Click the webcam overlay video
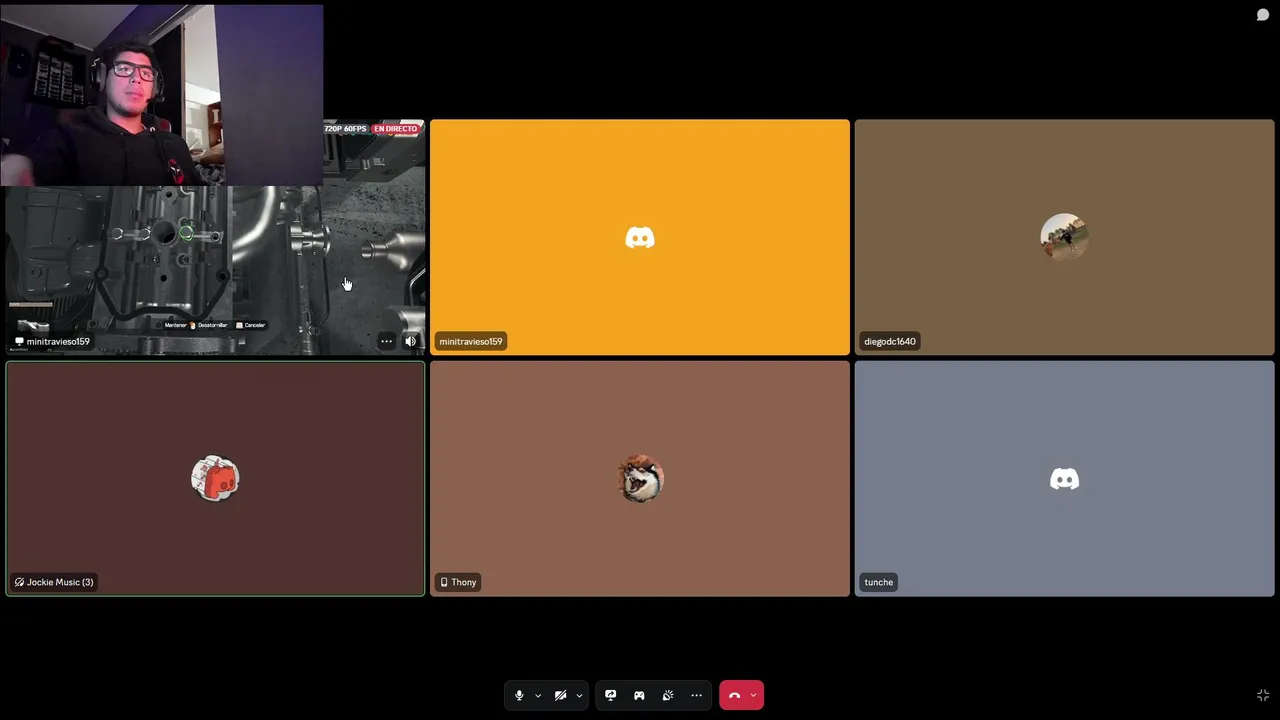Image resolution: width=1280 pixels, height=720 pixels. pos(162,95)
